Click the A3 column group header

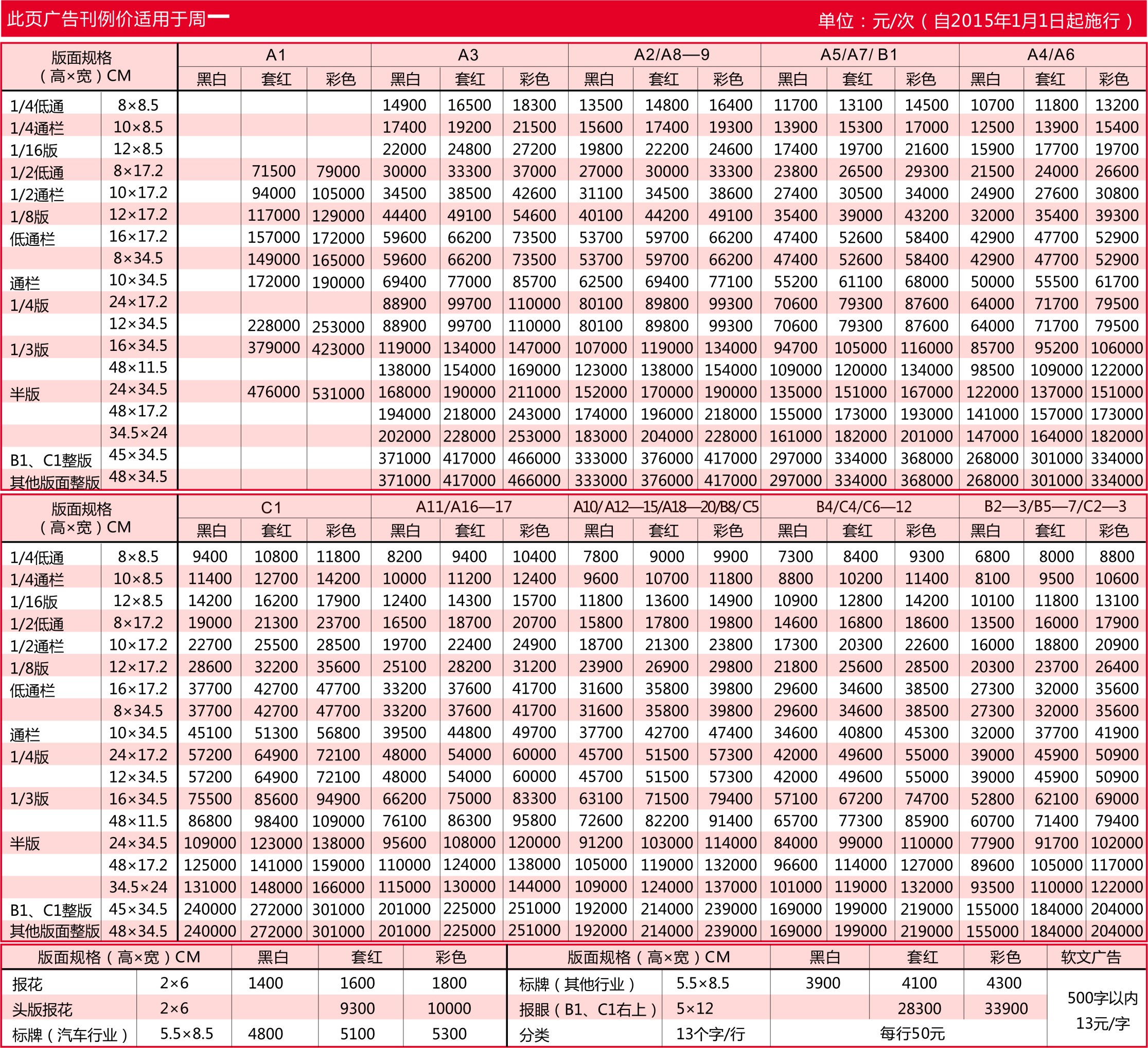468,55
